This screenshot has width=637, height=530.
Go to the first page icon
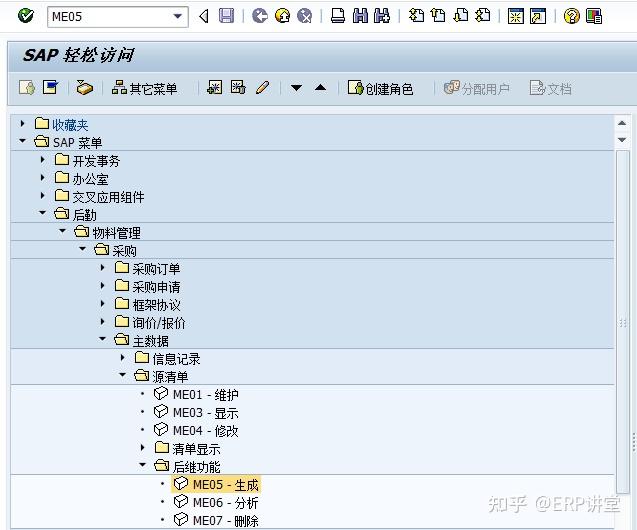(416, 16)
